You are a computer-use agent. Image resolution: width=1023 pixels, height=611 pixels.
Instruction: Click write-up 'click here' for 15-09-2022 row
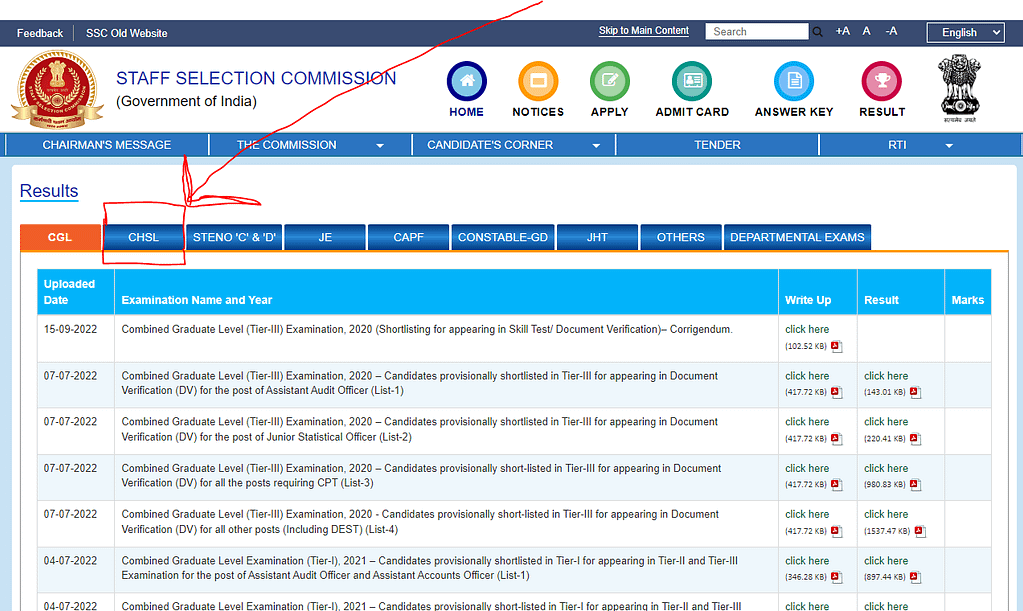[x=807, y=329]
